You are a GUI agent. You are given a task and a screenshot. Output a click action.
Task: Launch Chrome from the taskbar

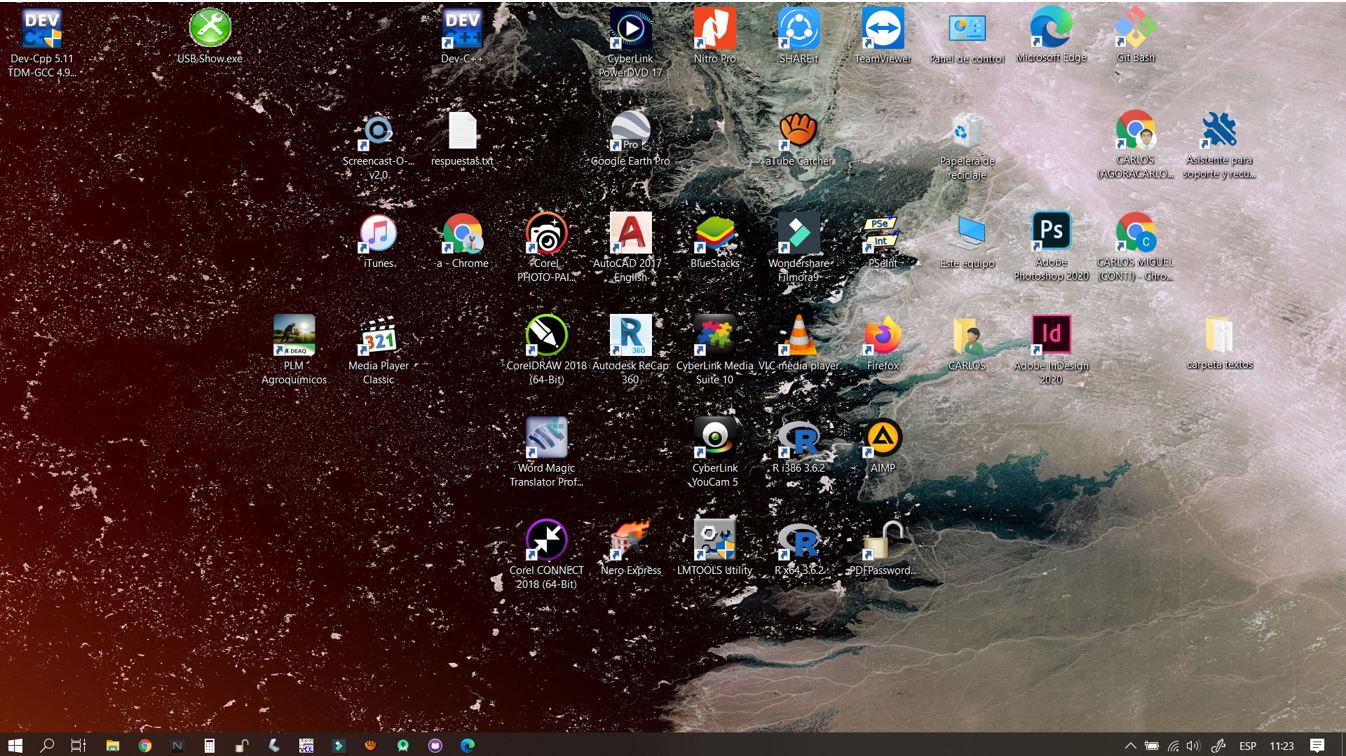point(145,745)
